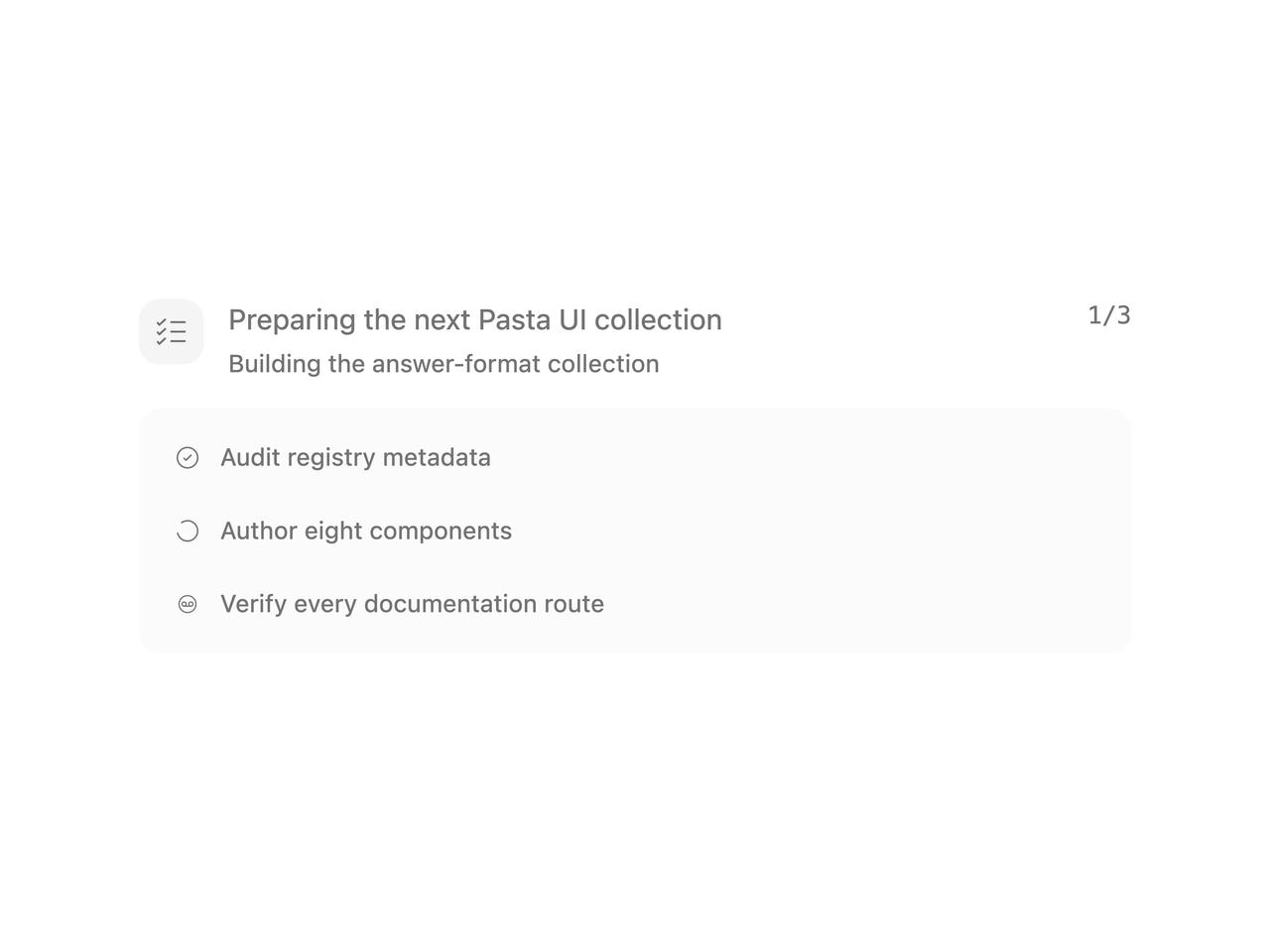This screenshot has height=952, width=1270.
Task: Click the Preparing the next Pasta UI collection title
Action: point(475,319)
